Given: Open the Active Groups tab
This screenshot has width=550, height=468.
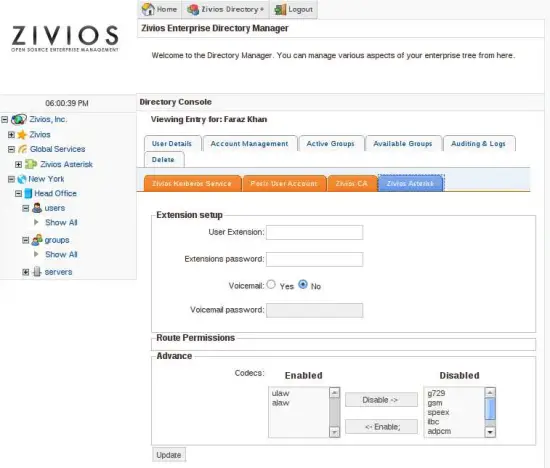Looking at the screenshot, I should 330,143.
